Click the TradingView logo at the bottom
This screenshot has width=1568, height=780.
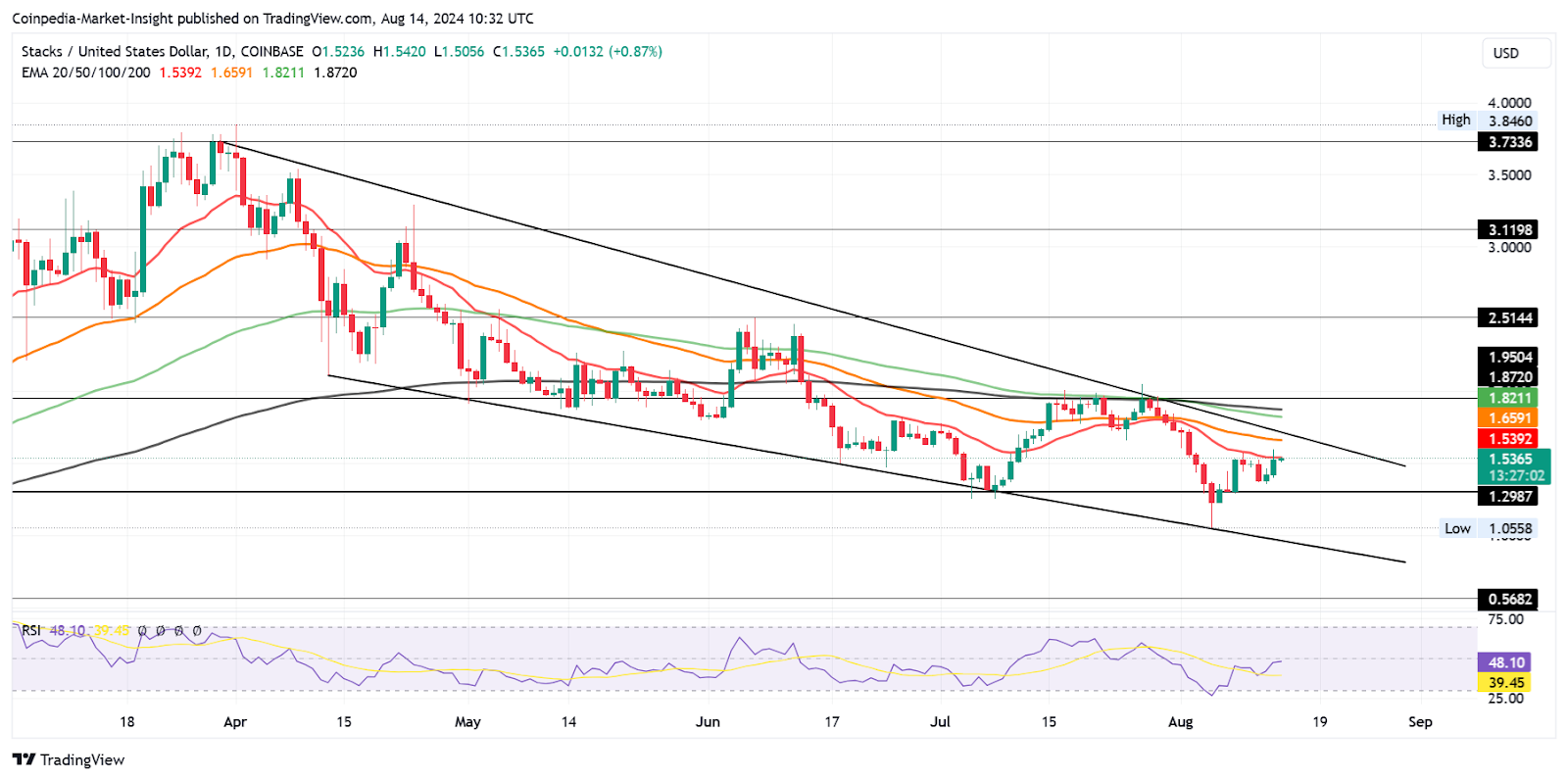coord(69,759)
